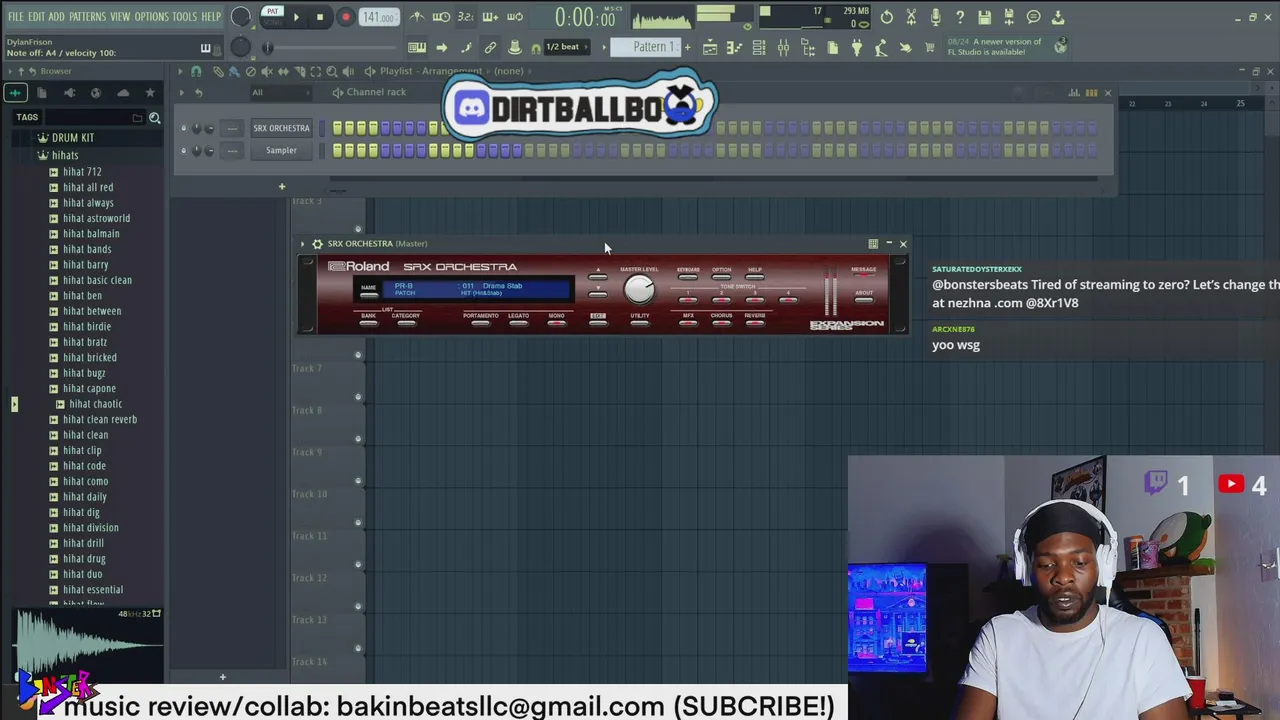Open the search icon in browser
This screenshot has width=1280, height=720.
155,118
